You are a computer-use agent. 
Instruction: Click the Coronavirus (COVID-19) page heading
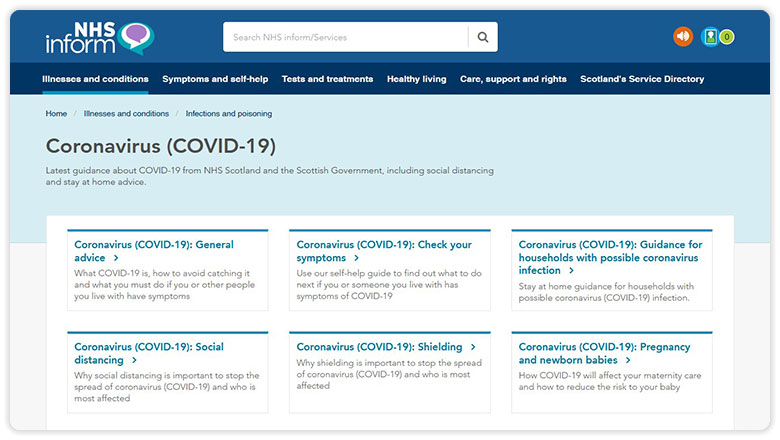tap(161, 146)
